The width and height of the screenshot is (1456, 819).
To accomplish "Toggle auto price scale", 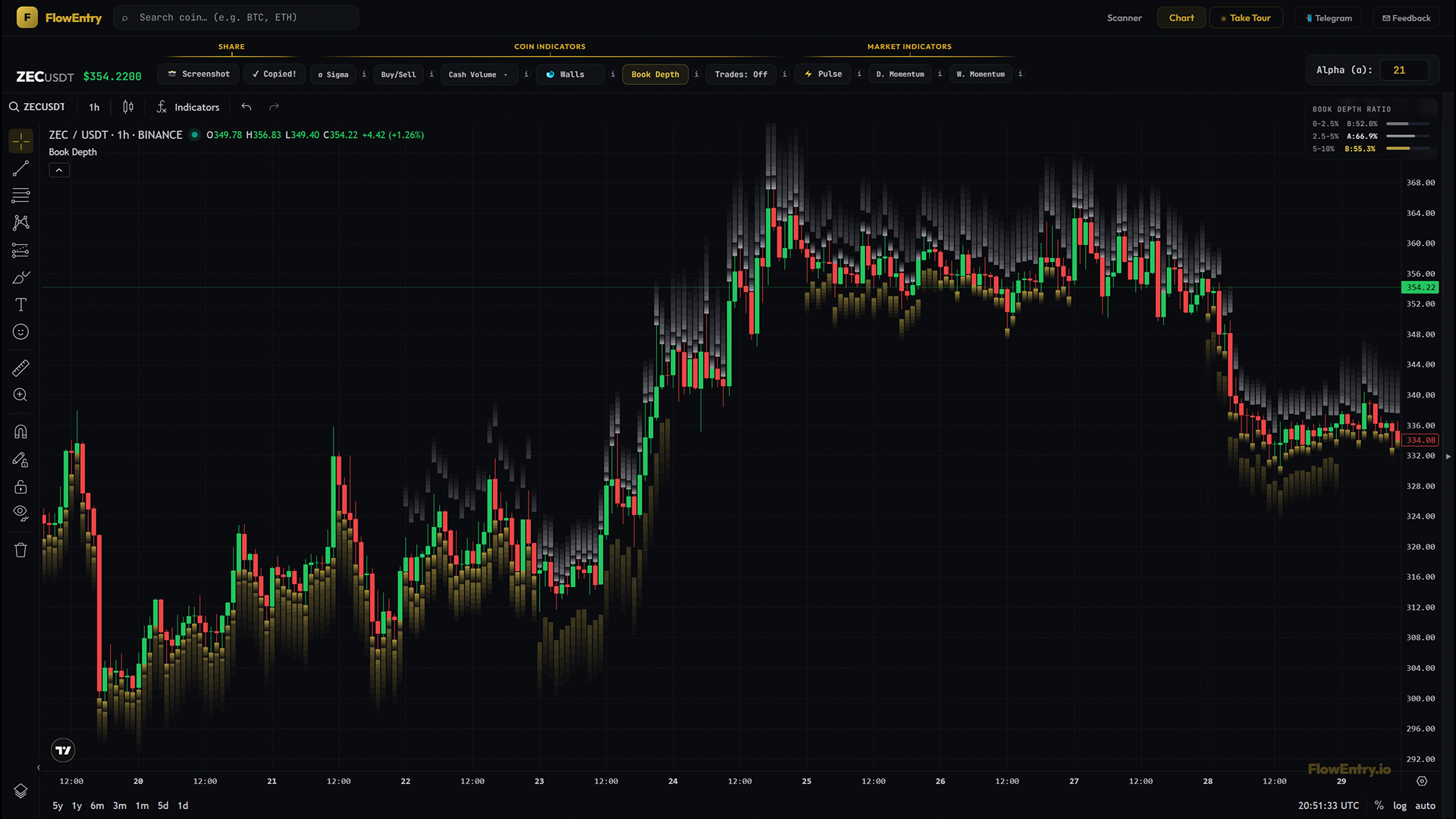I will (x=1425, y=805).
